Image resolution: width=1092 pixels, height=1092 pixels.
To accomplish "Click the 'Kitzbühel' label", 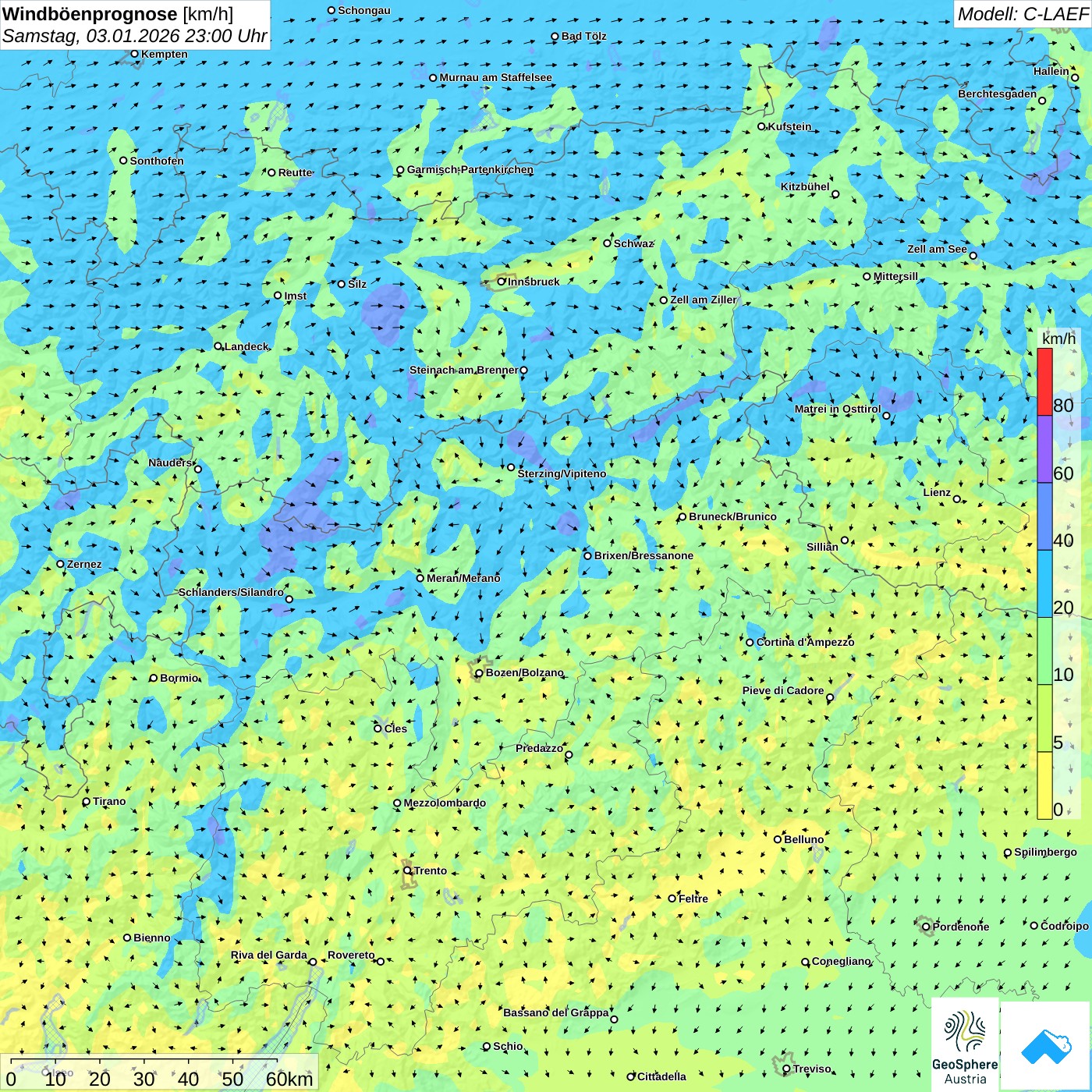I will click(805, 186).
